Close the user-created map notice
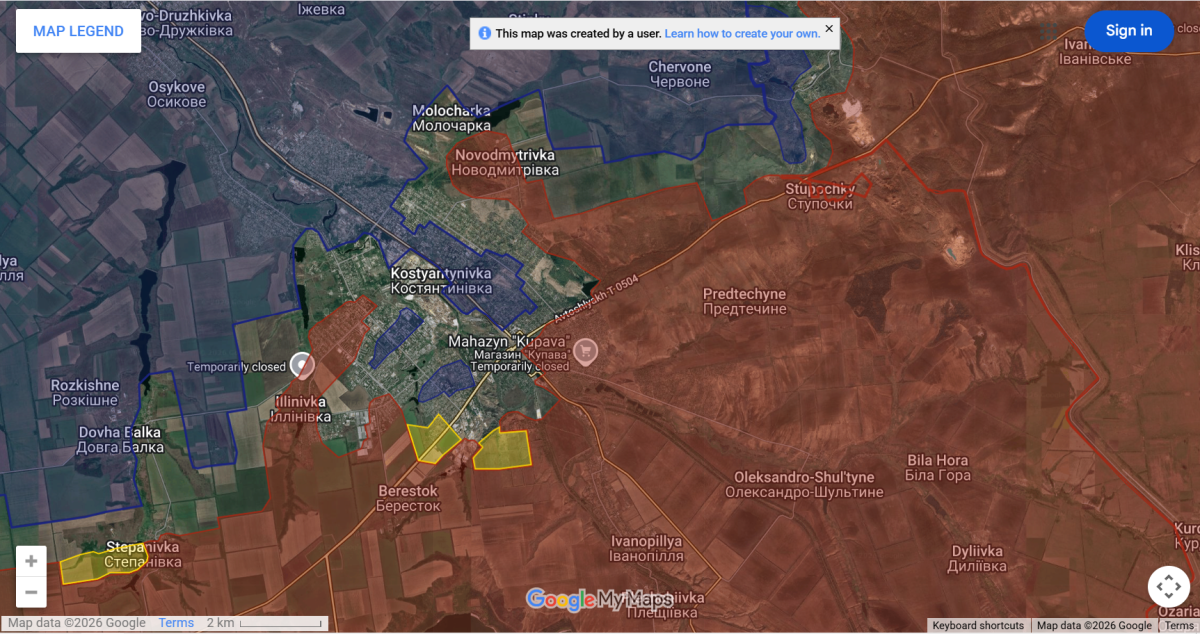The height and width of the screenshot is (634, 1200). (829, 29)
